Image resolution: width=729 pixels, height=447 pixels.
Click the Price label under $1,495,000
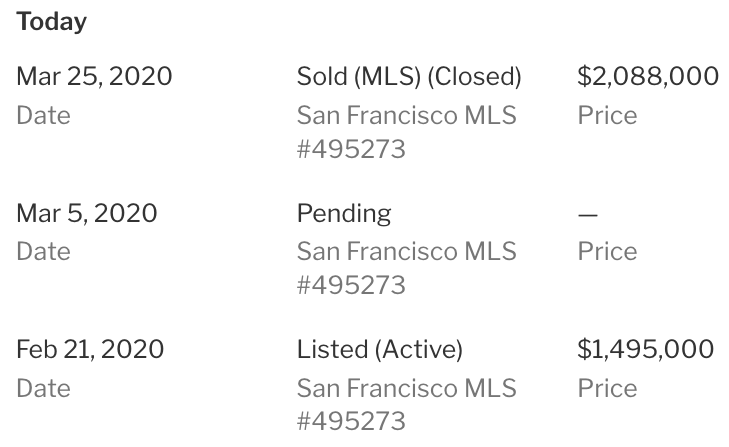[x=607, y=387]
